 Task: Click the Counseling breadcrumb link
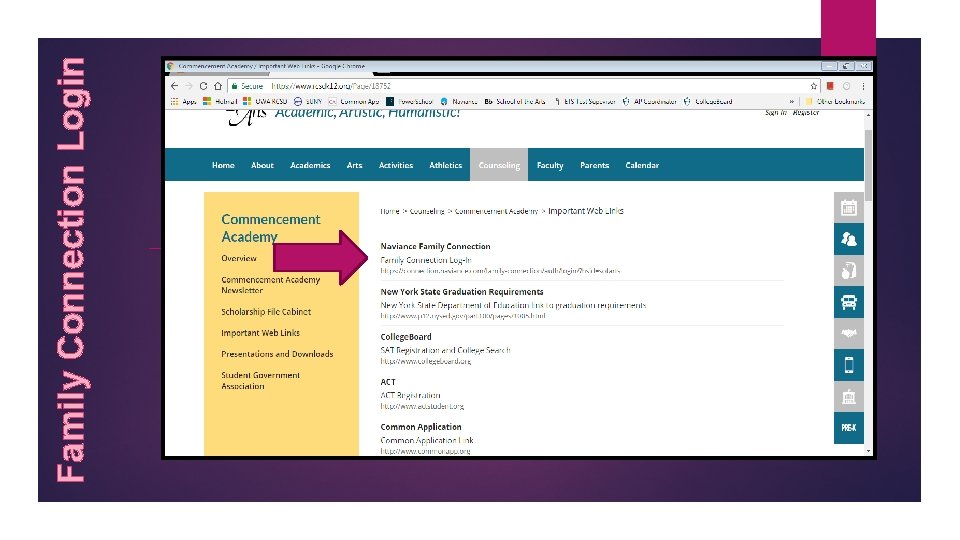427,211
